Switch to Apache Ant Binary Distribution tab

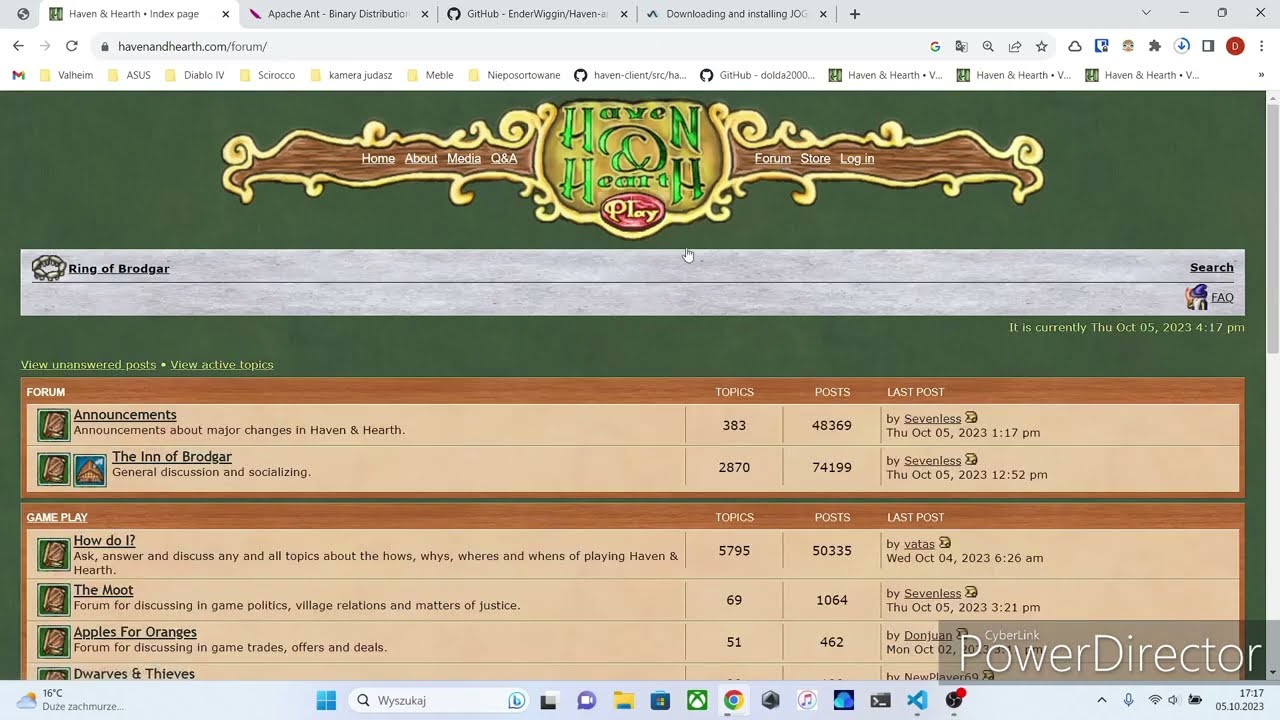pos(338,14)
